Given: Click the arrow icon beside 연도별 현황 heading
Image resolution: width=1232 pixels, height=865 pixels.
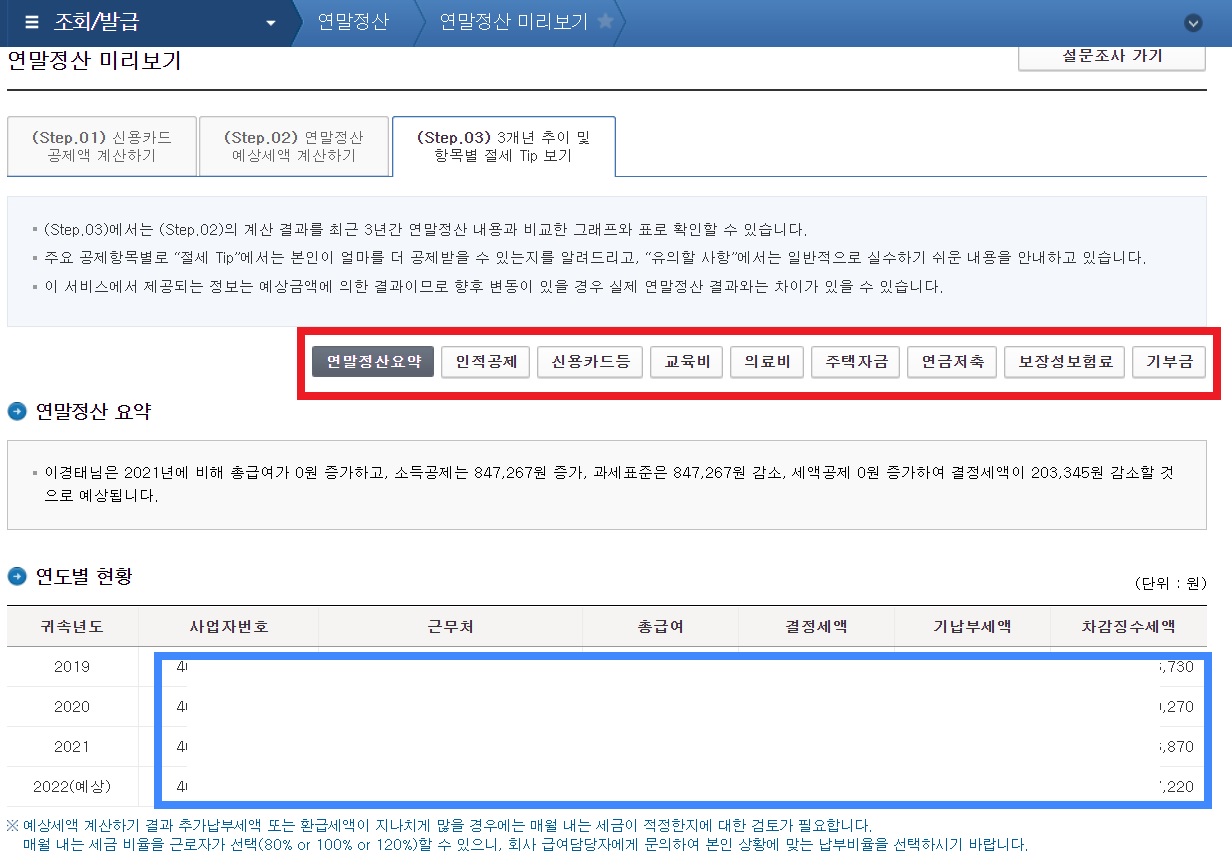Looking at the screenshot, I should (17, 577).
